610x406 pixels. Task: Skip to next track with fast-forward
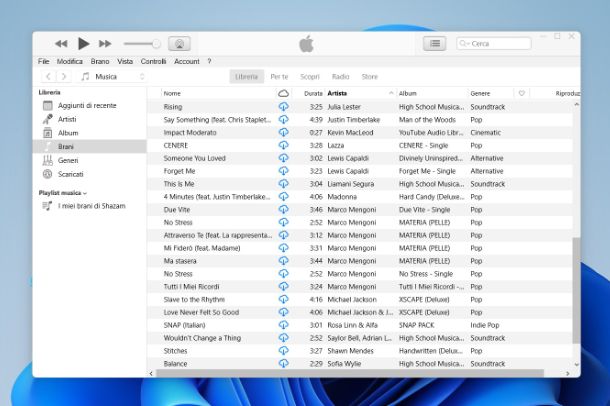tap(105, 44)
